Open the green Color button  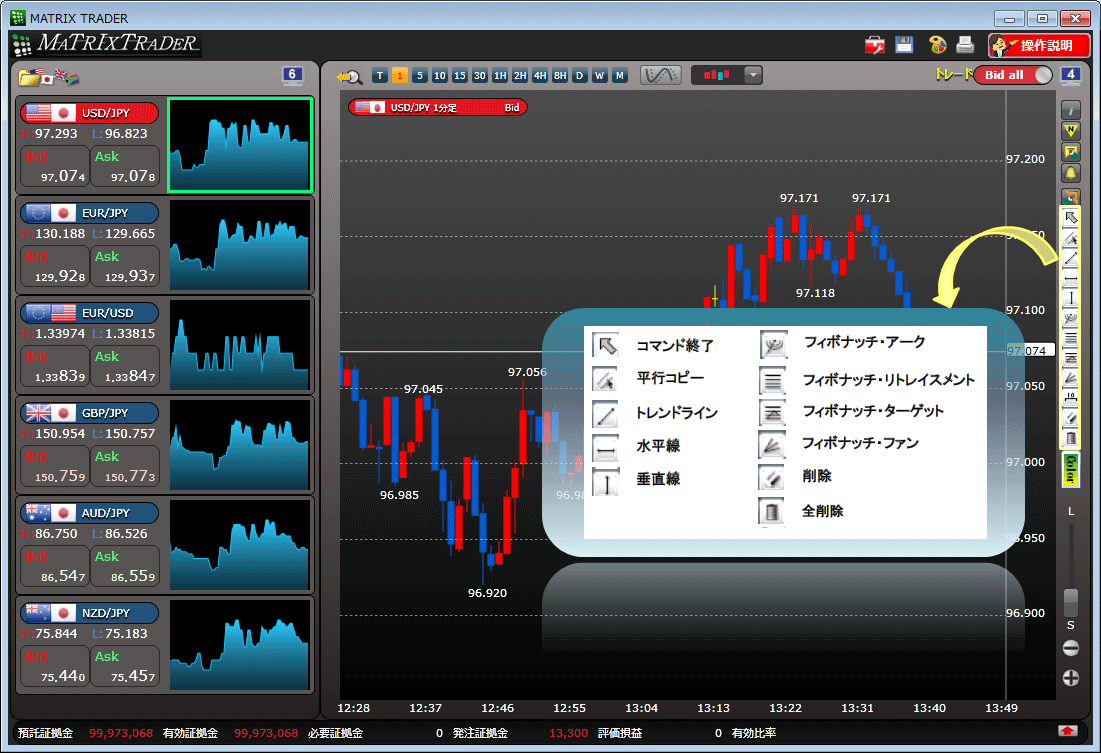[1071, 470]
